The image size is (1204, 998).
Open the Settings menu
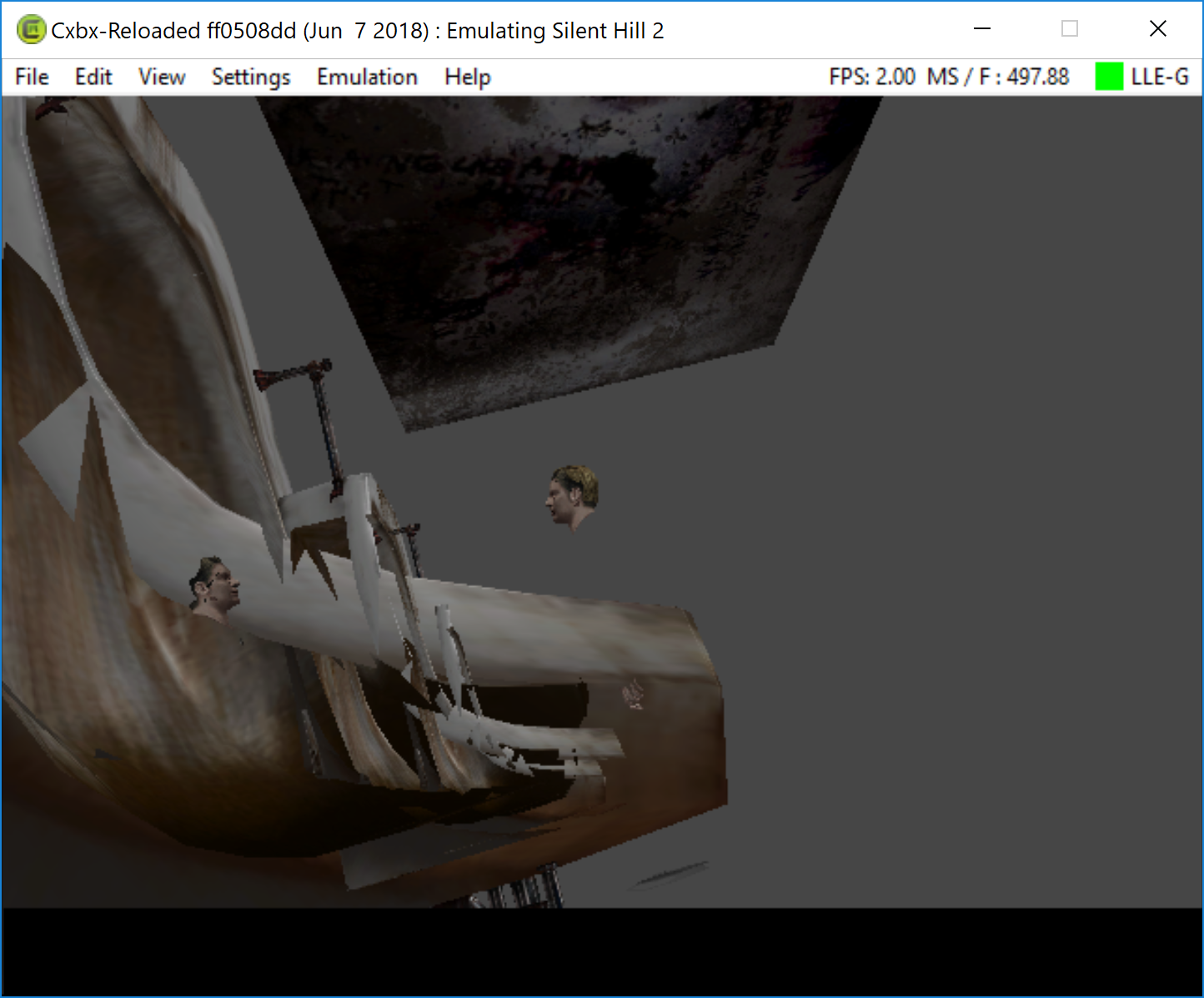tap(251, 77)
